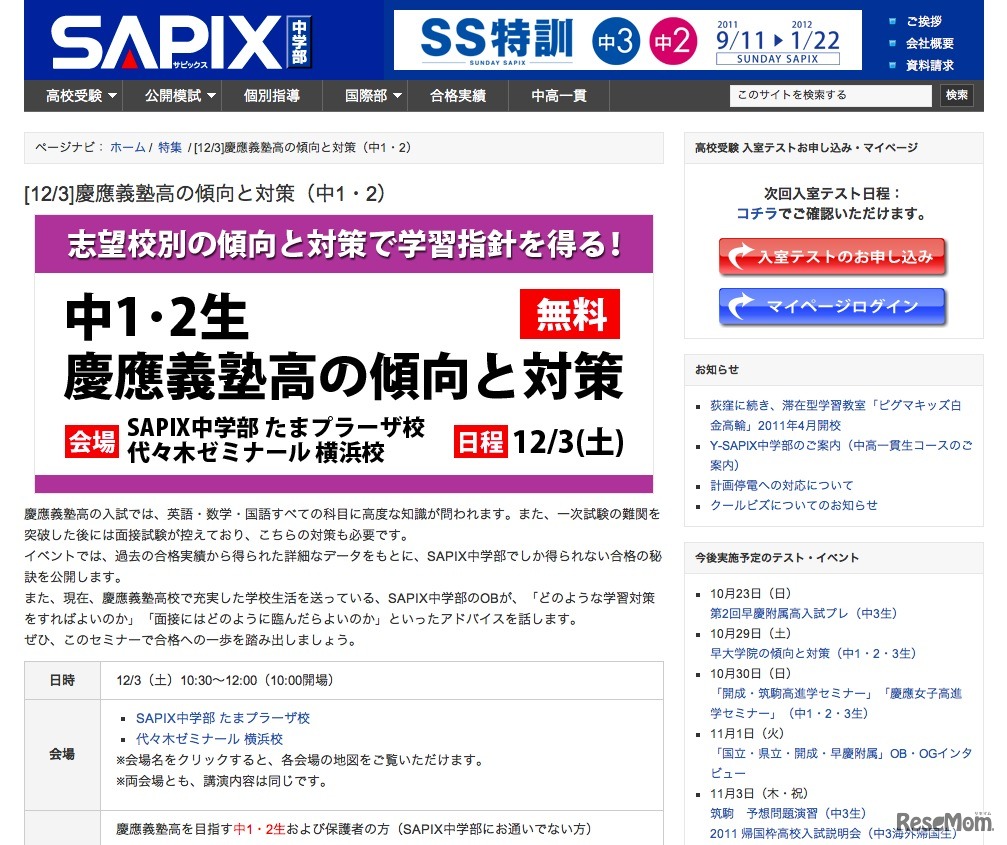
Task: Go to ホーム in the breadcrumb
Action: click(127, 147)
